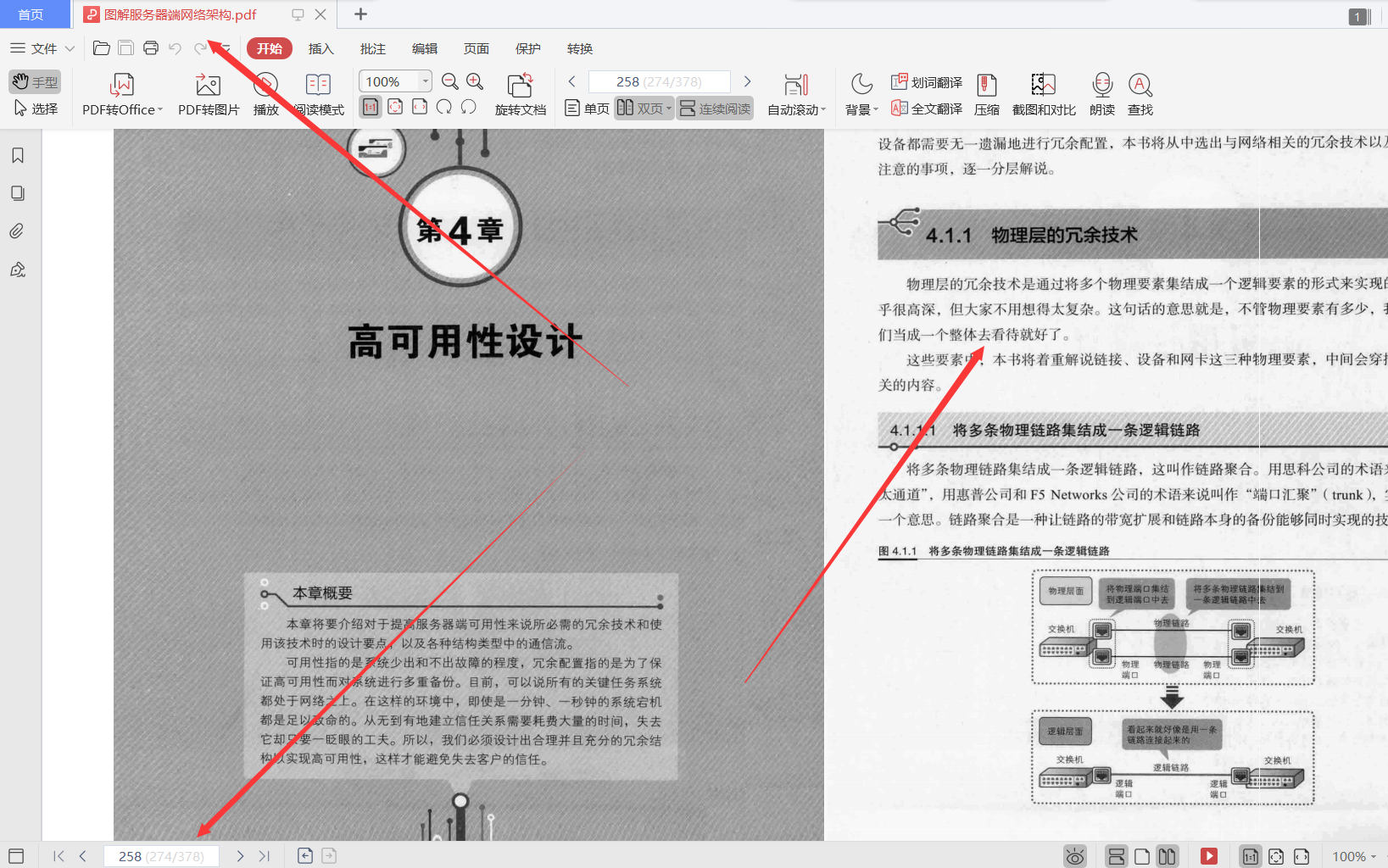Open status bar 100% zoom dropdown
1388x868 pixels.
tap(1354, 856)
